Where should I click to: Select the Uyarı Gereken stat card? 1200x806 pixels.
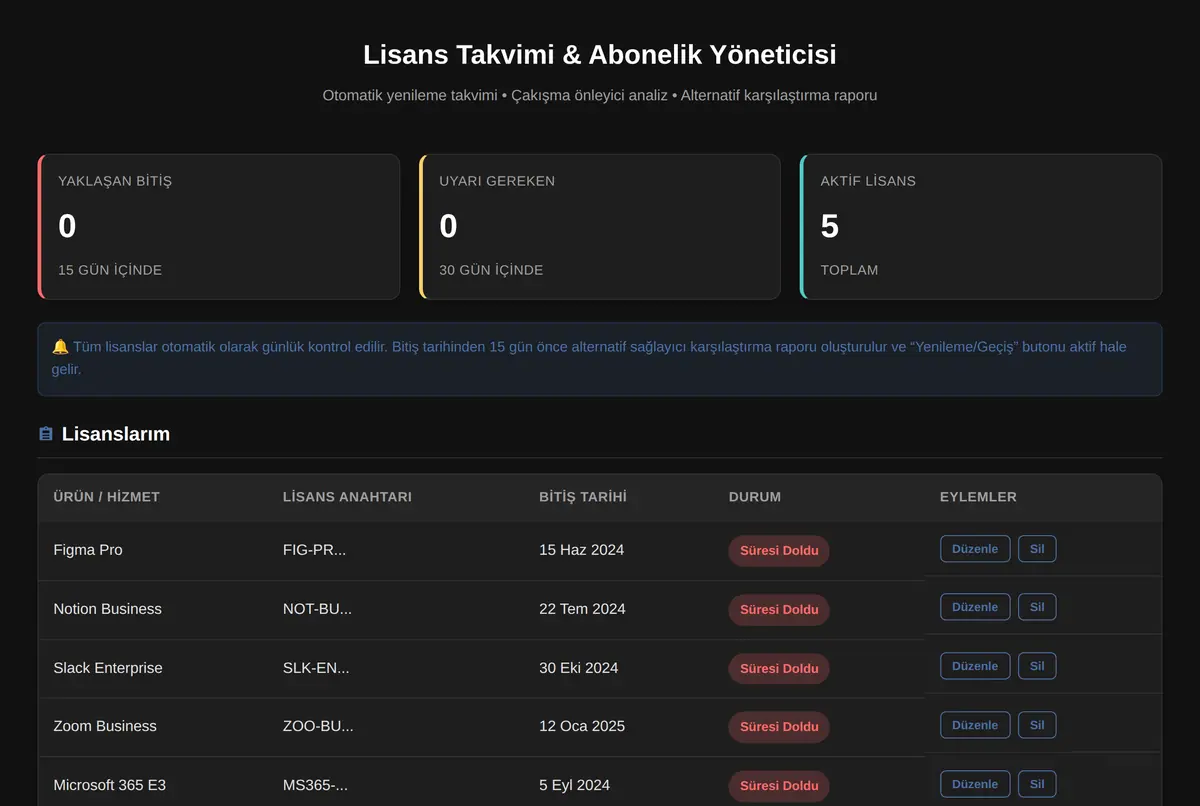pos(600,227)
